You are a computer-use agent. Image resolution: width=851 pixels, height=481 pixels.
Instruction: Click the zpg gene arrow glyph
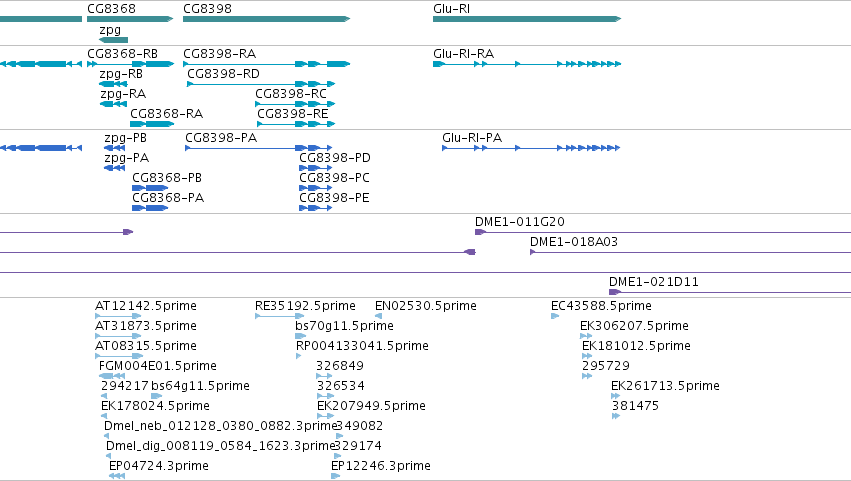click(113, 40)
